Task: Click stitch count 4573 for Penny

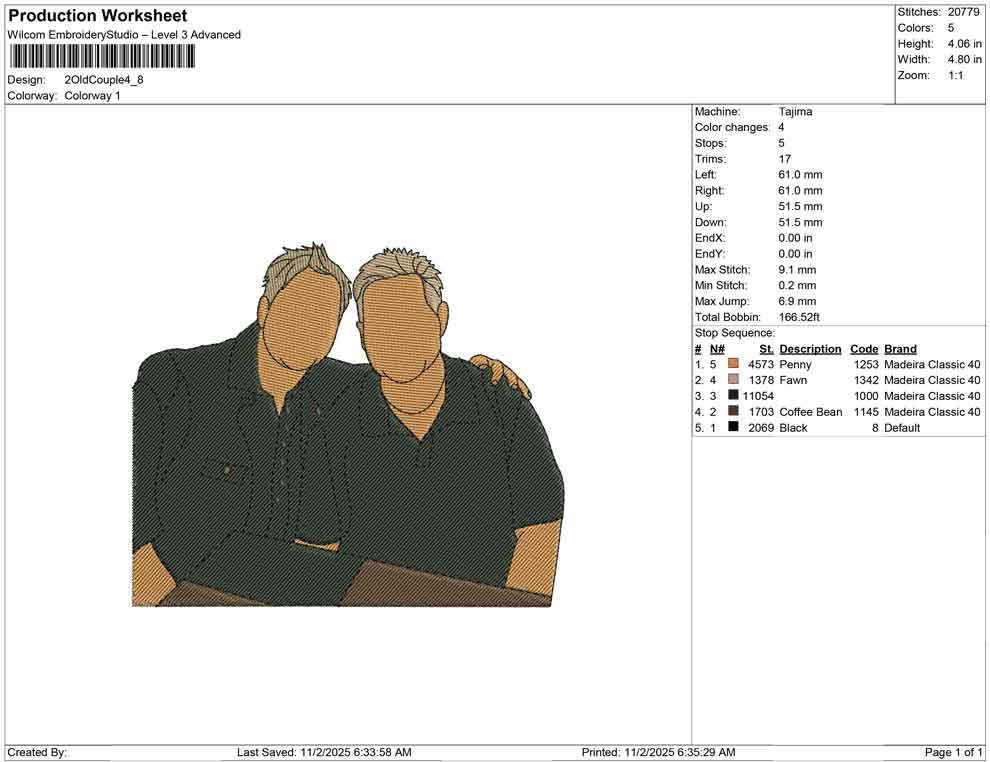Action: 761,364
